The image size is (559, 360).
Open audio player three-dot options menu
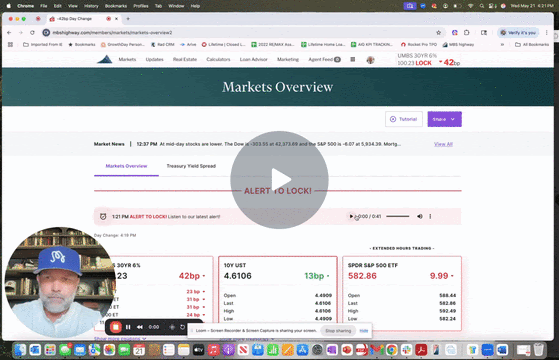pyautogui.click(x=430, y=216)
